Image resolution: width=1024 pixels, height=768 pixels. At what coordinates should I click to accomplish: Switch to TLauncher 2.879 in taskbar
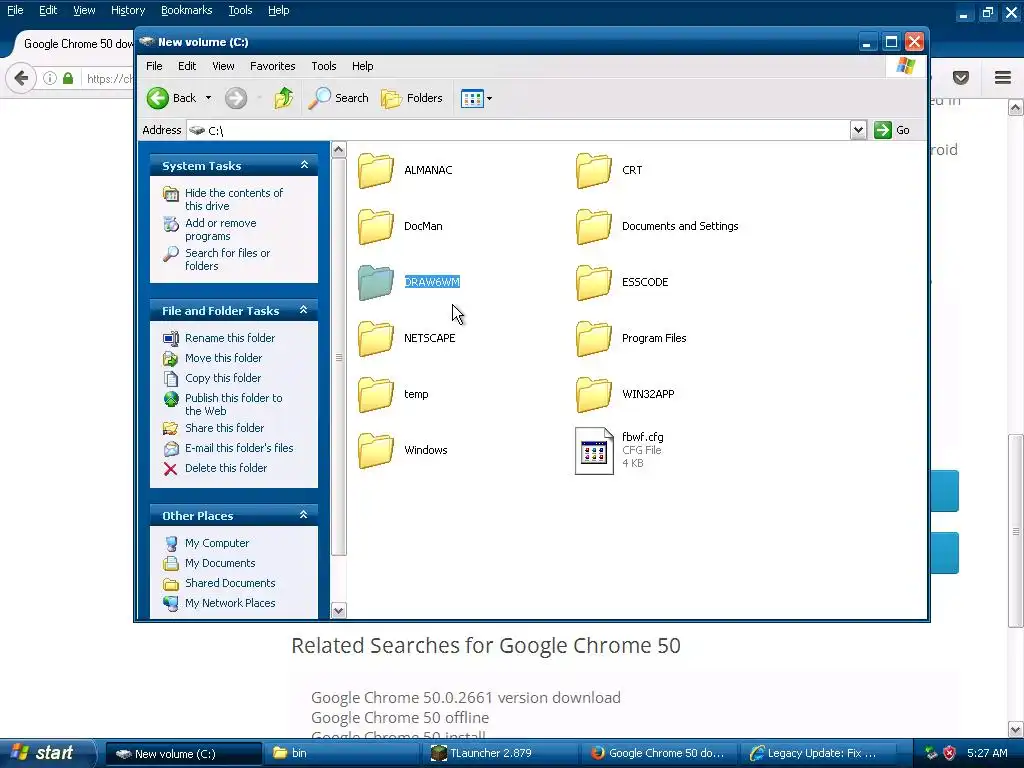pos(502,754)
